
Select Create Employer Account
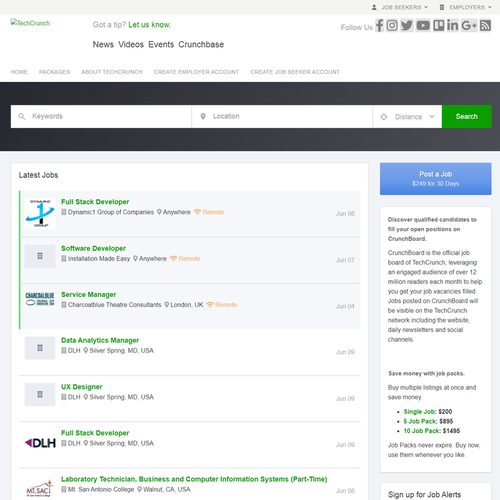click(196, 72)
